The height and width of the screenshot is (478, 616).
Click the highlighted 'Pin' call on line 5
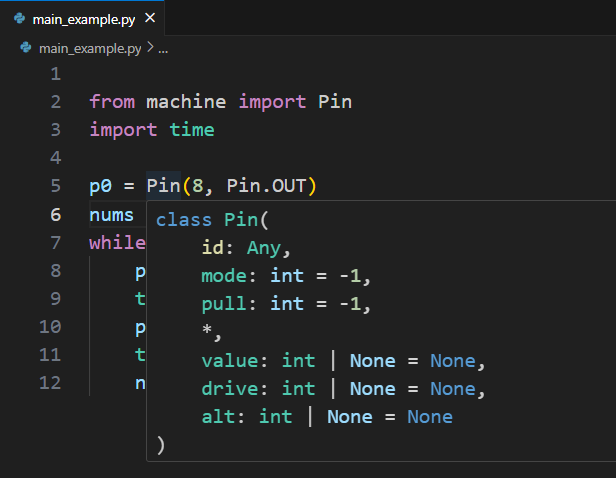(x=163, y=185)
